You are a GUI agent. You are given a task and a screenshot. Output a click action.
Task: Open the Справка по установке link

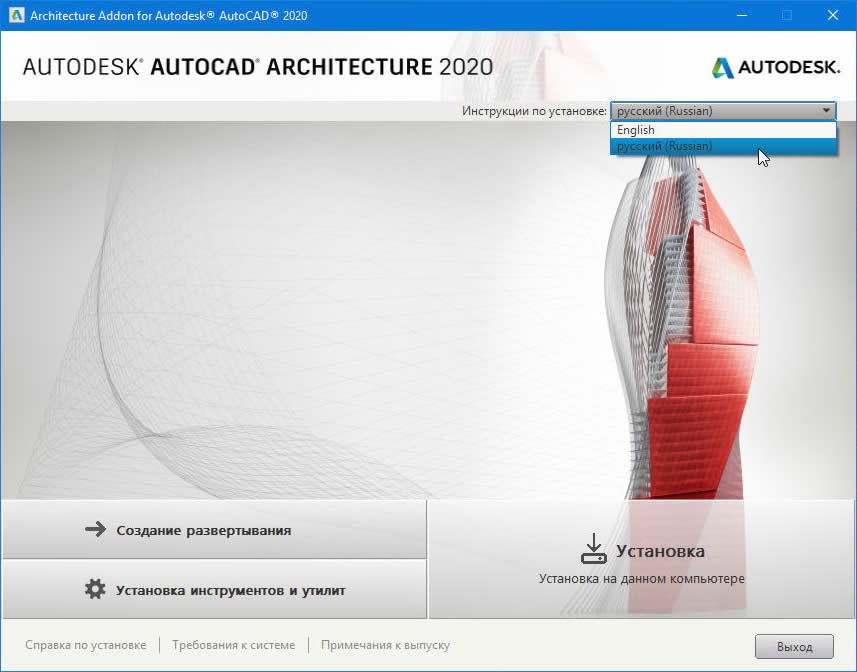point(86,645)
